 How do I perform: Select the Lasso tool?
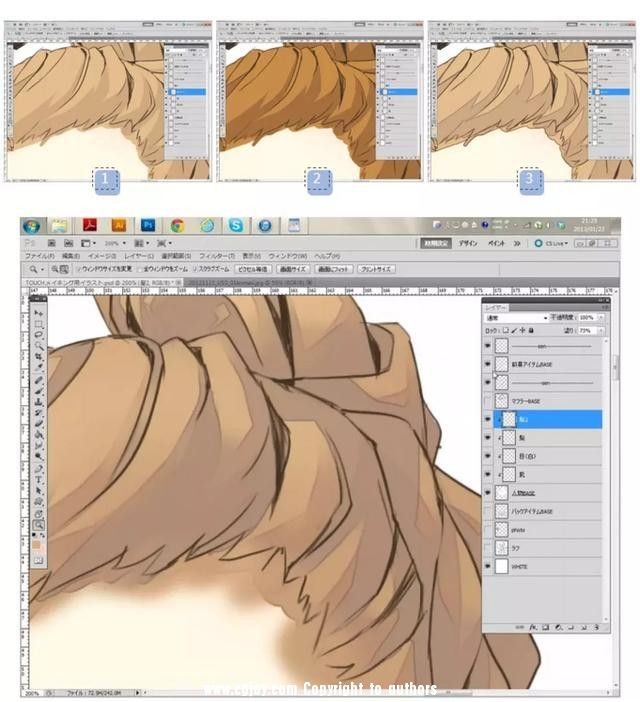(x=39, y=335)
